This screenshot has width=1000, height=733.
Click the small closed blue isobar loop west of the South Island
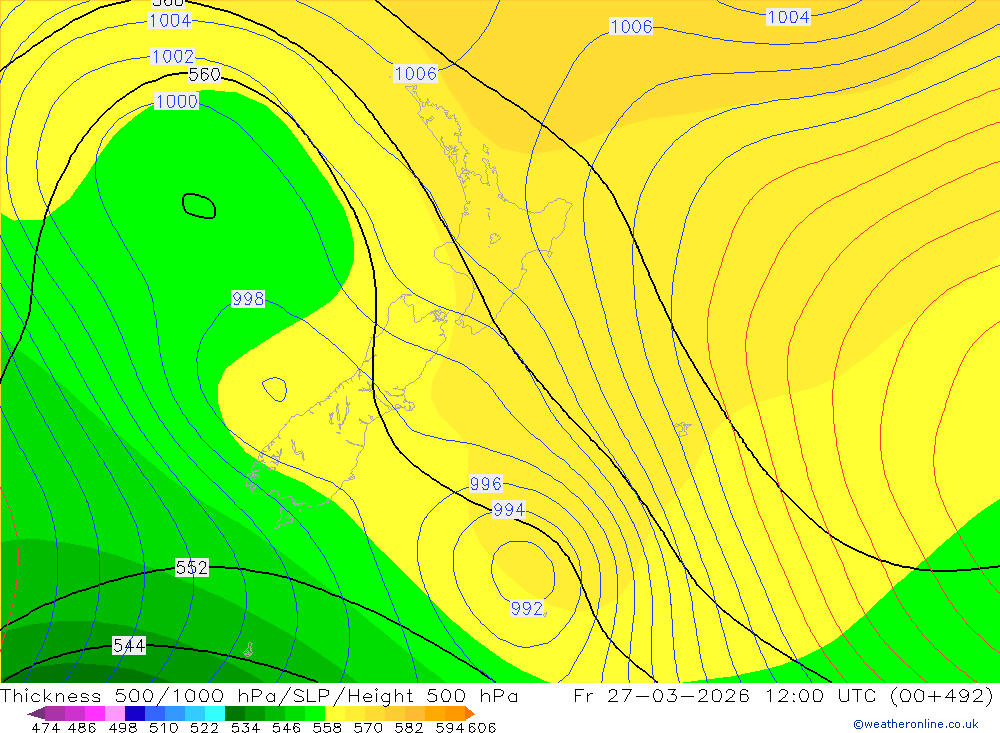[x=275, y=389]
